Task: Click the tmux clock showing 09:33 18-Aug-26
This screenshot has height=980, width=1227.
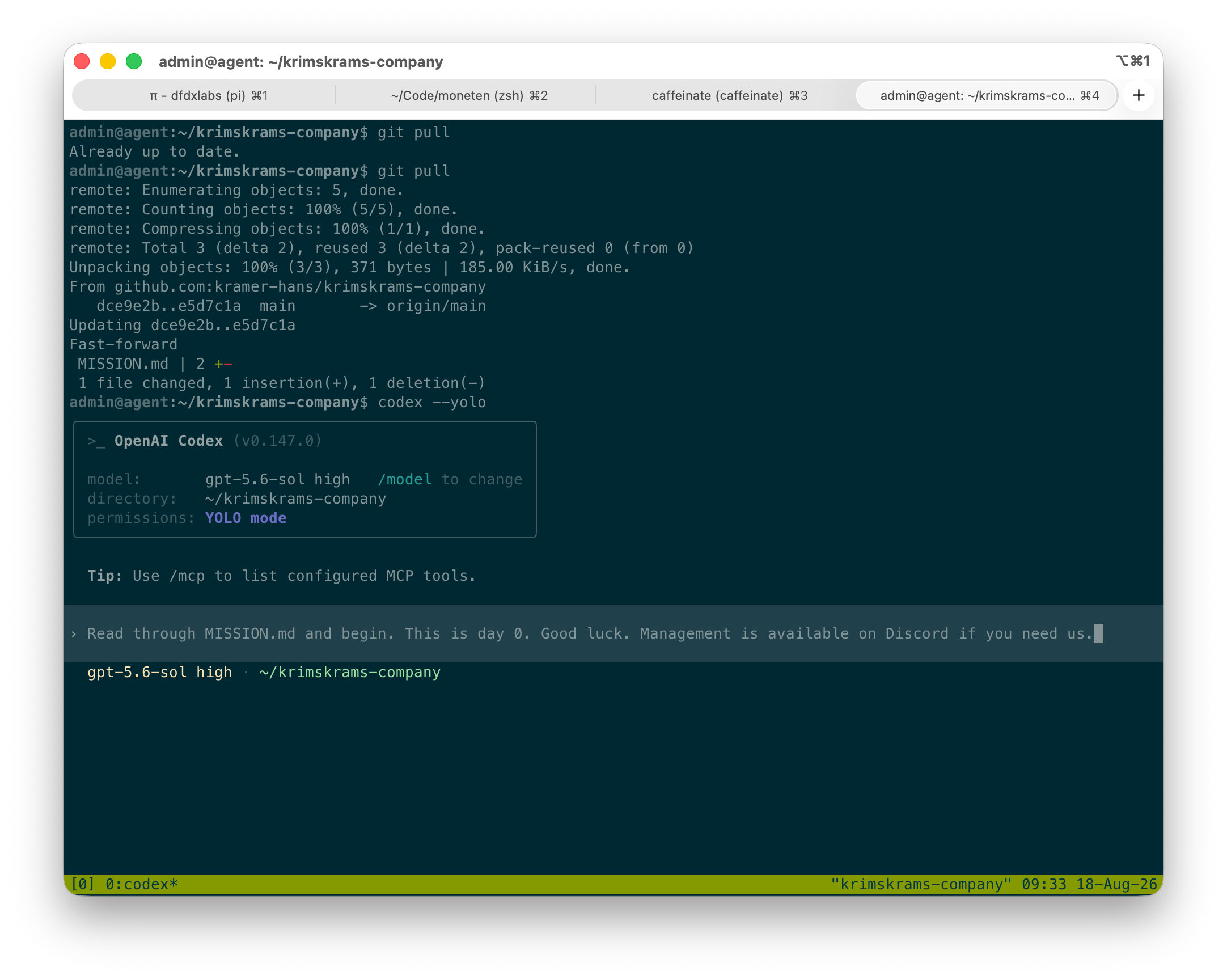Action: click(x=1089, y=884)
